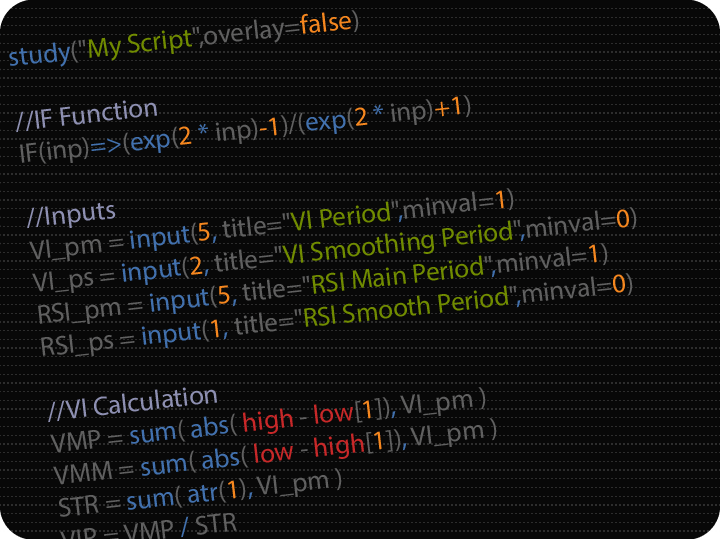This screenshot has height=539, width=720.
Task: Click the 'VMP / STR' expression on the last line
Action: point(180,527)
